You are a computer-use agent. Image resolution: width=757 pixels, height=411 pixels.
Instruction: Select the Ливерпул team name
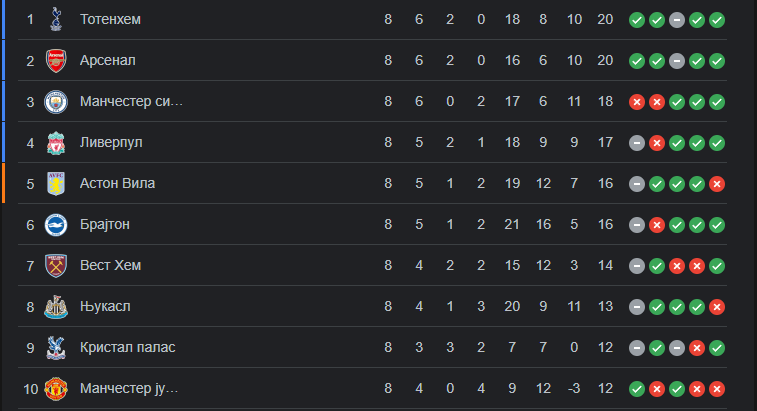point(111,142)
